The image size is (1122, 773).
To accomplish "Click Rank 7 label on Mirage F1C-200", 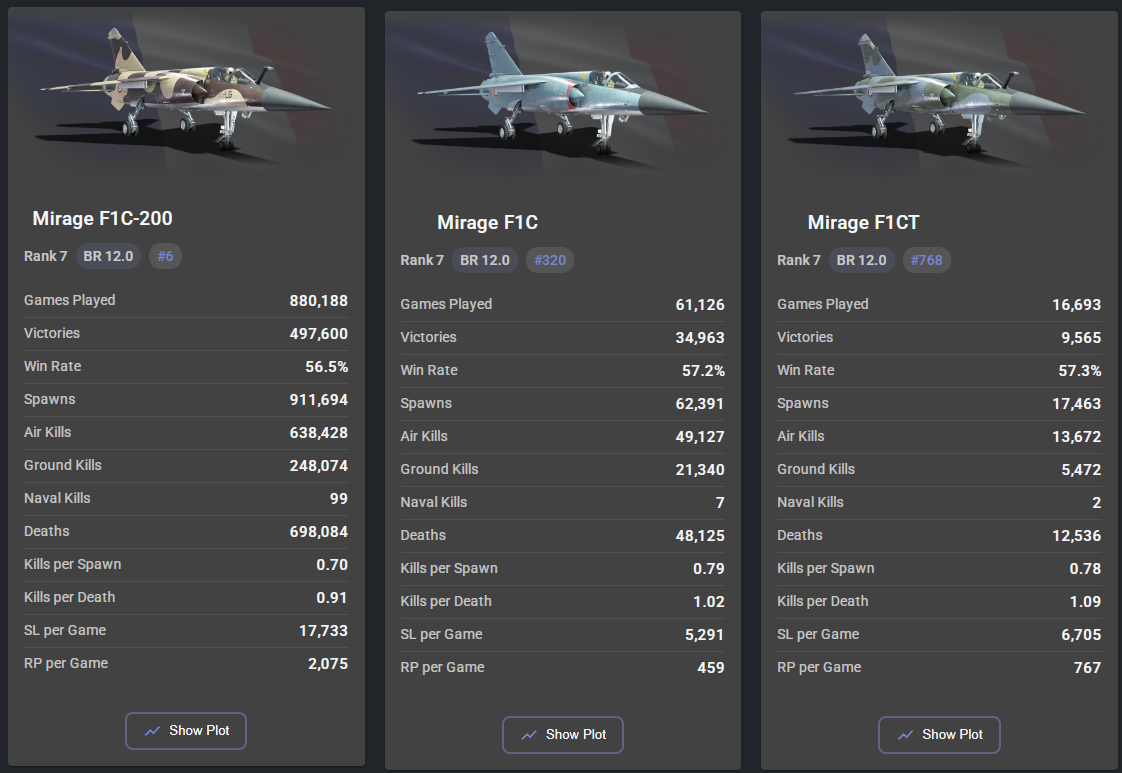I will click(46, 256).
